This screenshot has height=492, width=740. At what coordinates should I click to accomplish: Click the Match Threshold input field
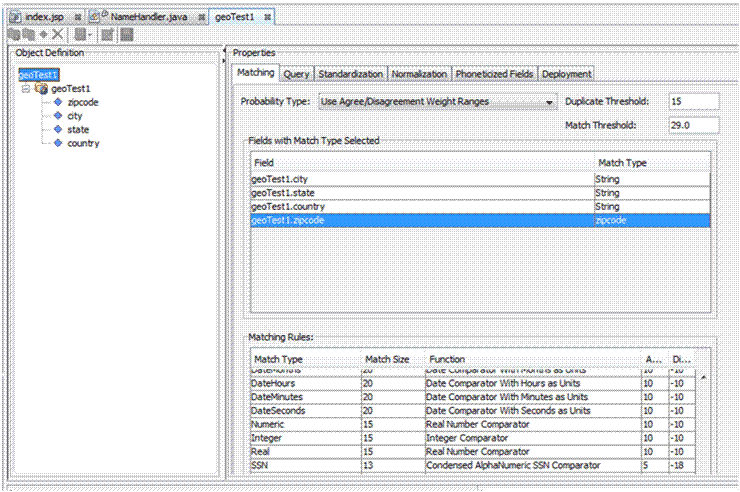(x=694, y=125)
